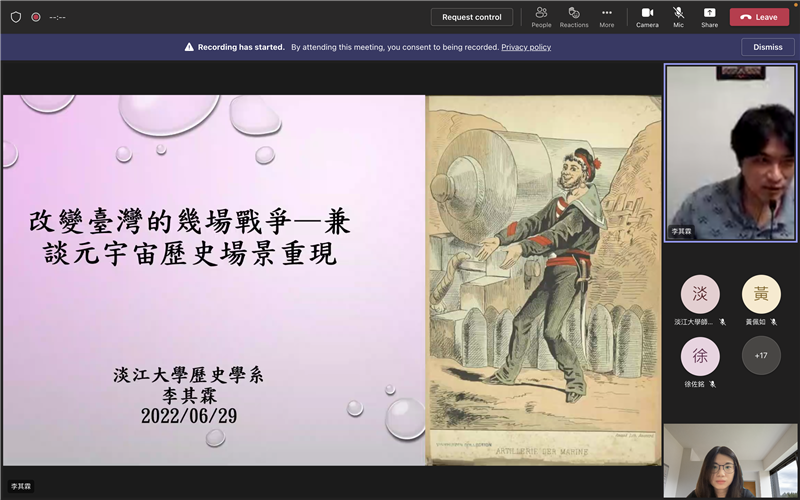Screen dimensions: 800x500
Task: Open the Share content tray
Action: click(x=709, y=16)
